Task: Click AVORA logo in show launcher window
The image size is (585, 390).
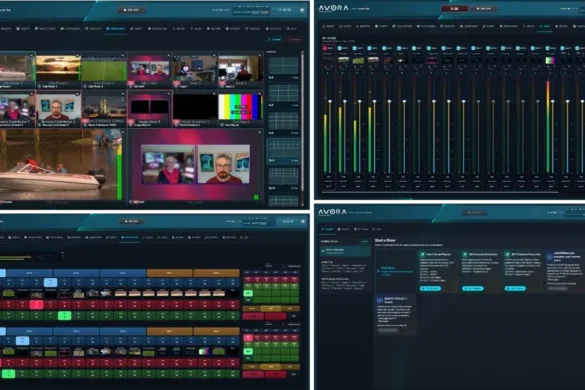Action: [x=332, y=212]
